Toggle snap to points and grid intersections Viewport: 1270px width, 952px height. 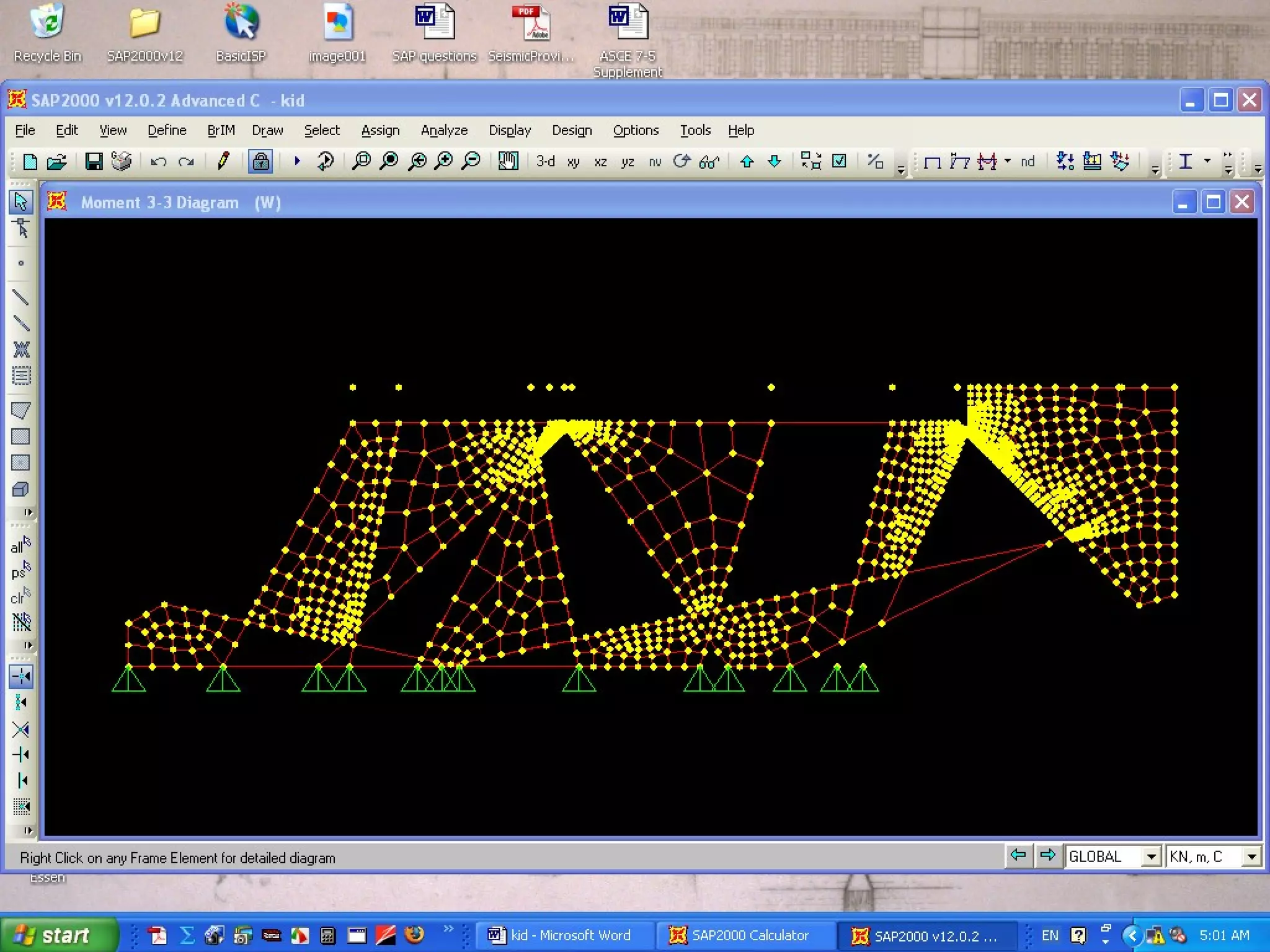click(x=20, y=676)
